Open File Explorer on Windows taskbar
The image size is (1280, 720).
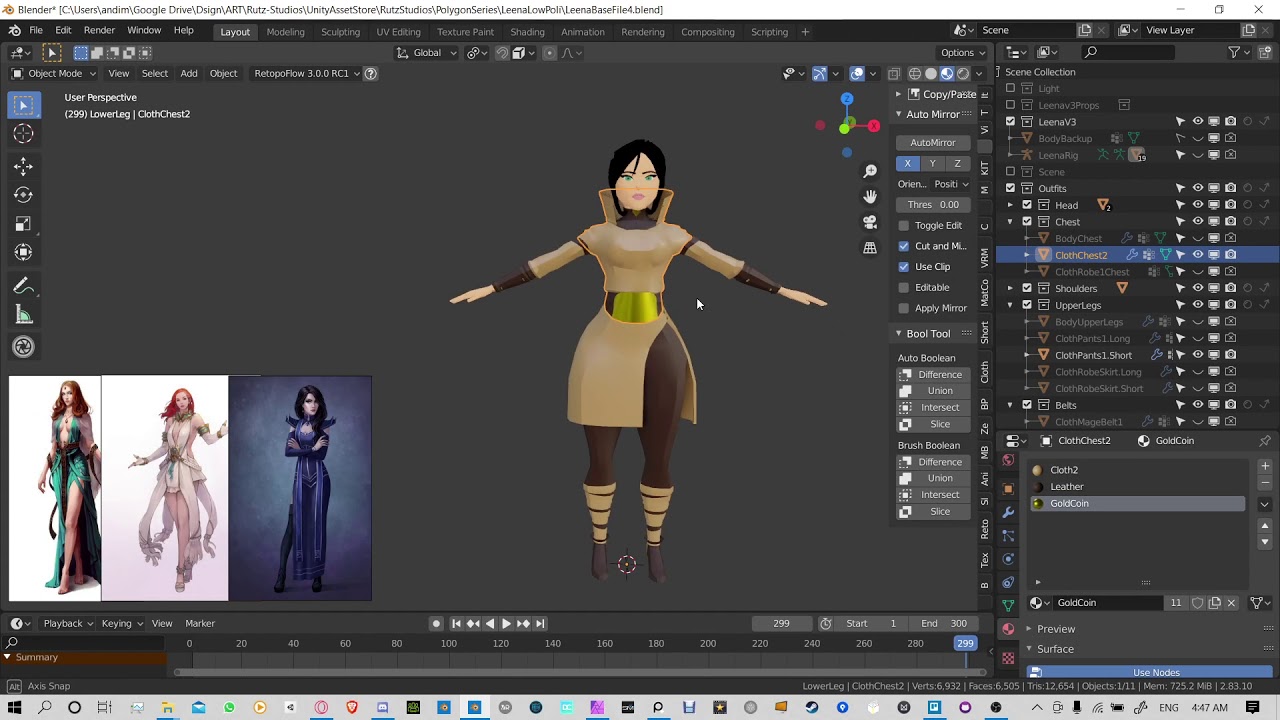coord(167,708)
